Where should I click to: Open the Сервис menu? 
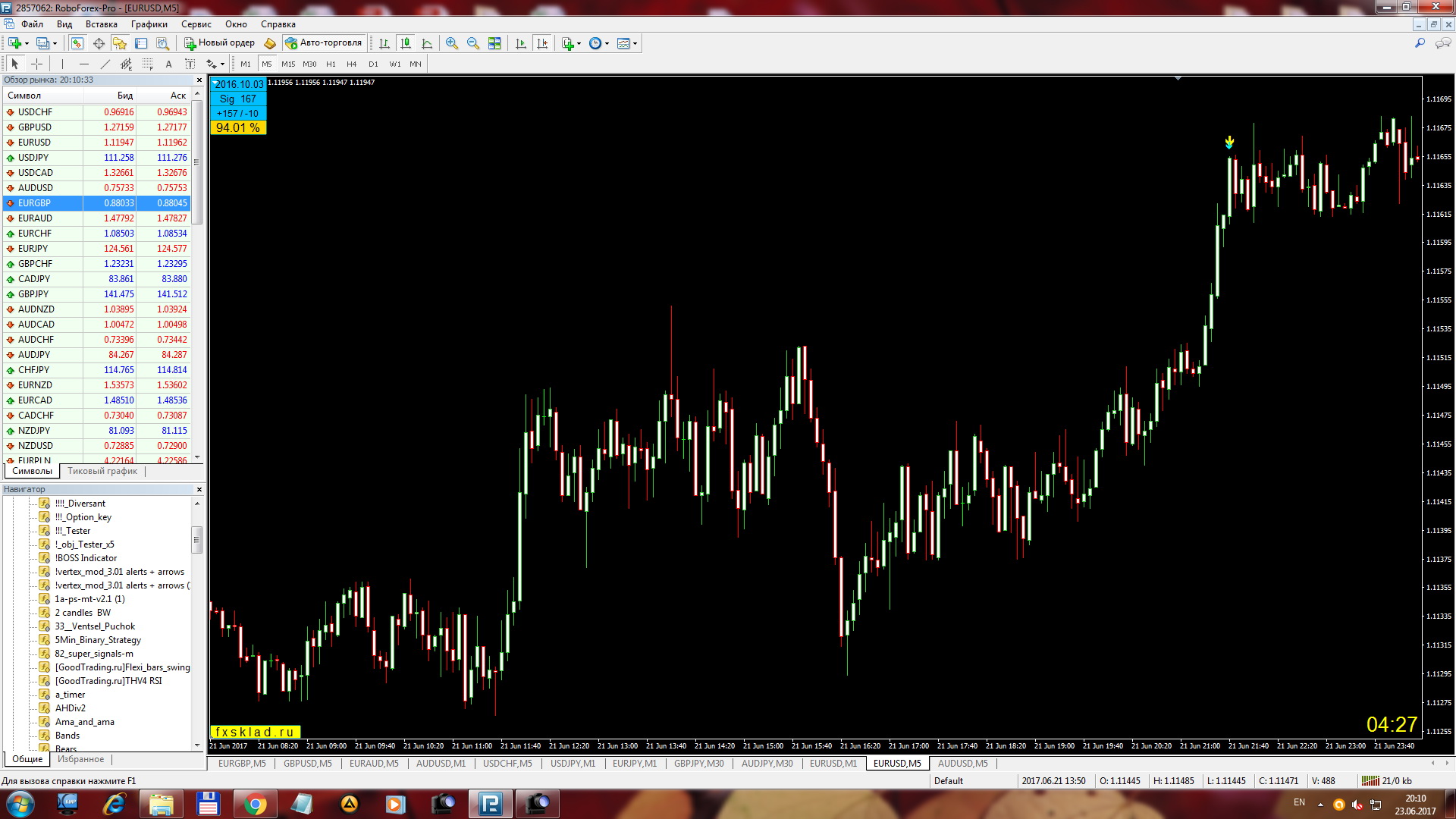coord(196,24)
